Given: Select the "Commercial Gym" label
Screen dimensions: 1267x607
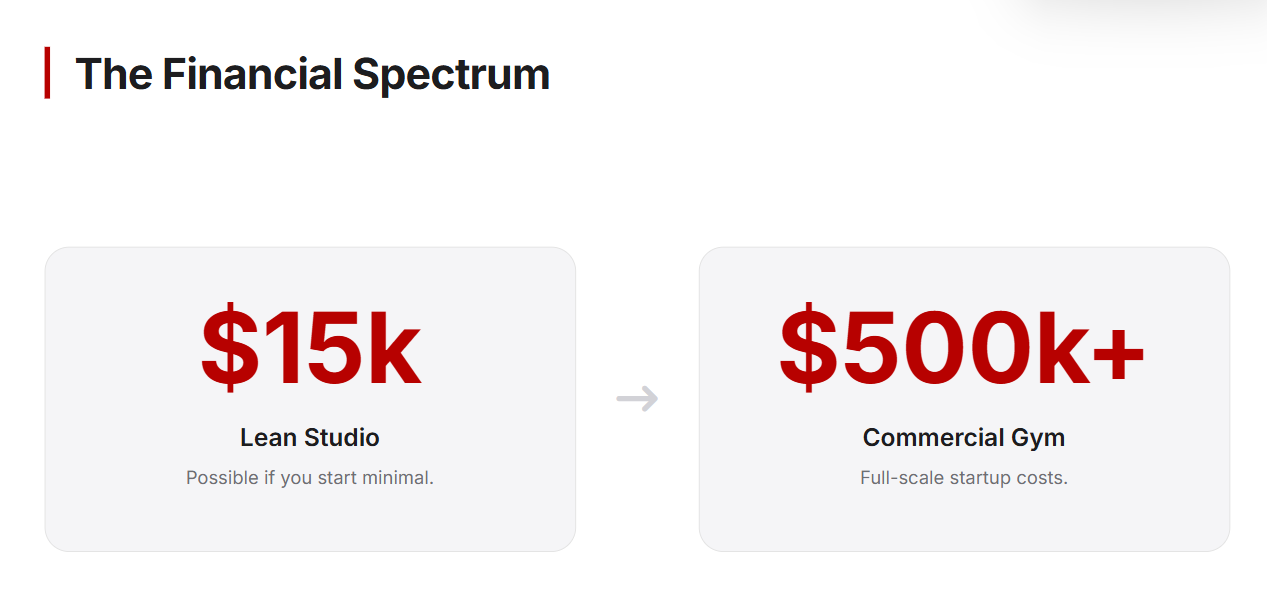Looking at the screenshot, I should 964,437.
